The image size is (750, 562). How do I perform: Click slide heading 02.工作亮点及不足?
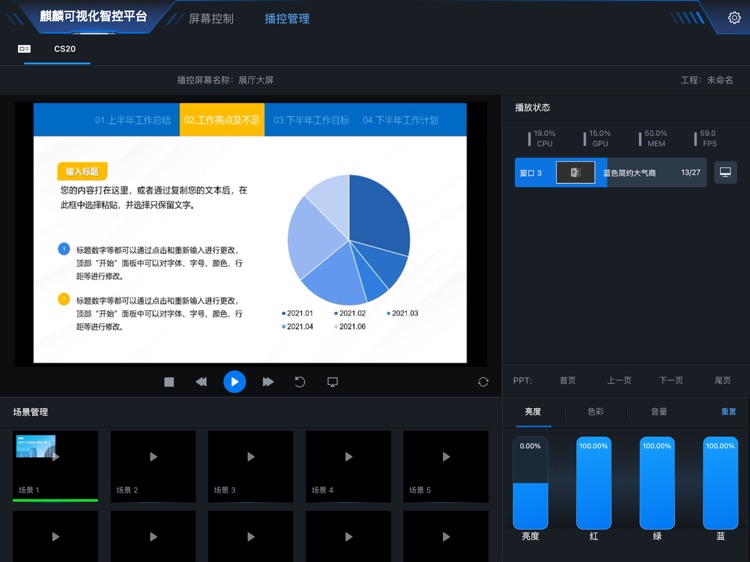(222, 120)
